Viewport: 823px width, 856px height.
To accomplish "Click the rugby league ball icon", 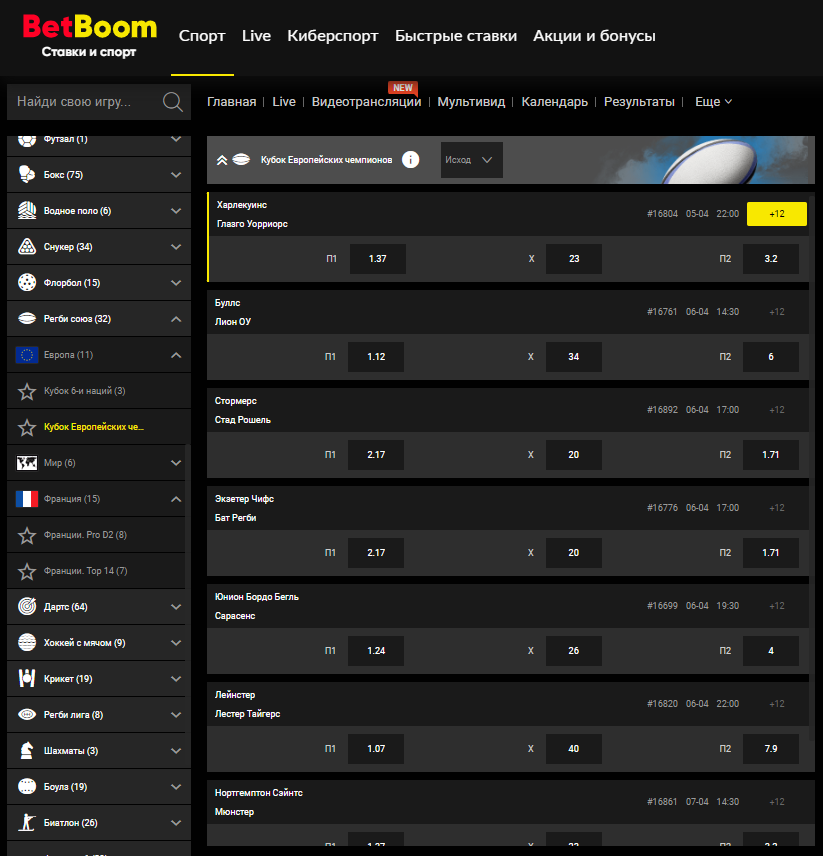I will click(27, 715).
